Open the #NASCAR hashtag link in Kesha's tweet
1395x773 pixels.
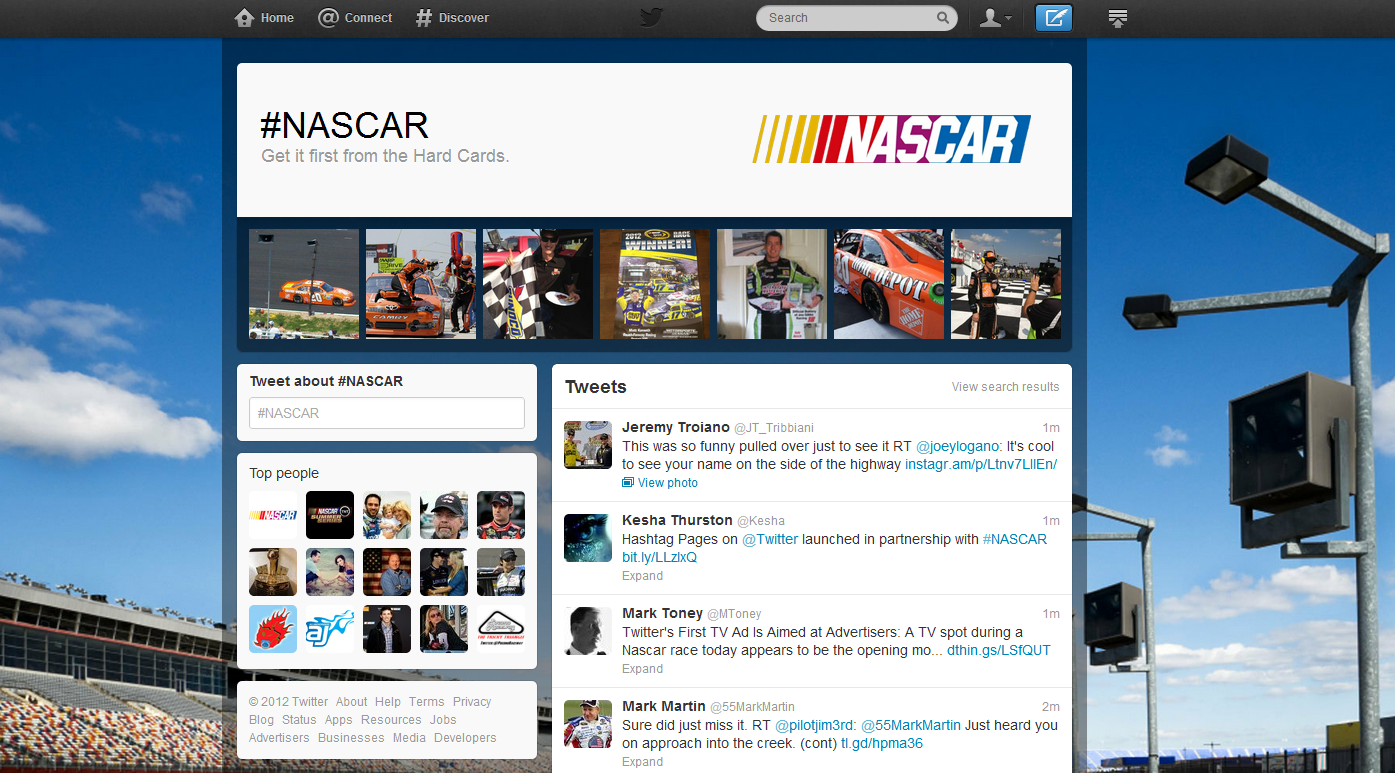(1014, 539)
